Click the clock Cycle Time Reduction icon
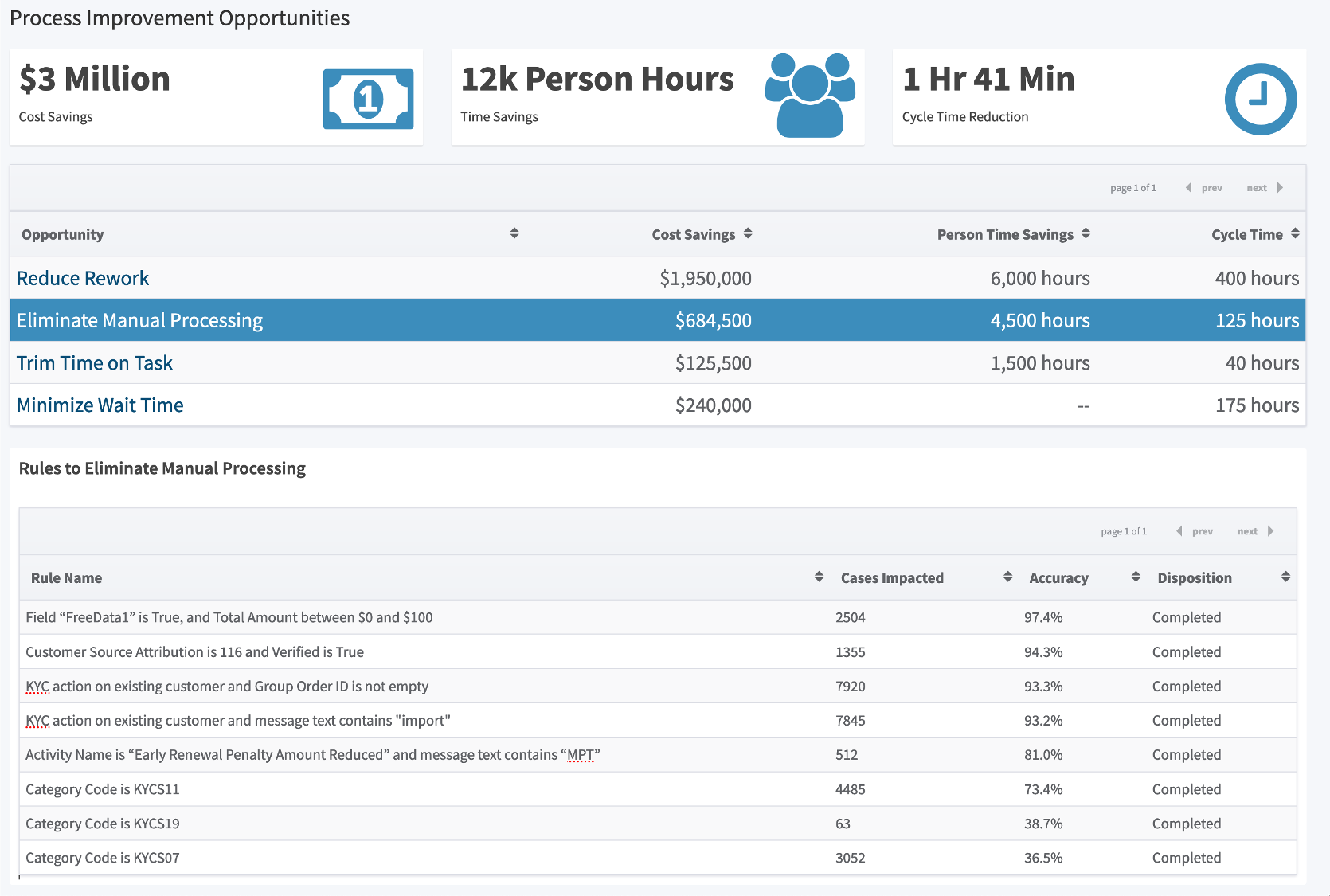The height and width of the screenshot is (896, 1330). pyautogui.click(x=1261, y=99)
